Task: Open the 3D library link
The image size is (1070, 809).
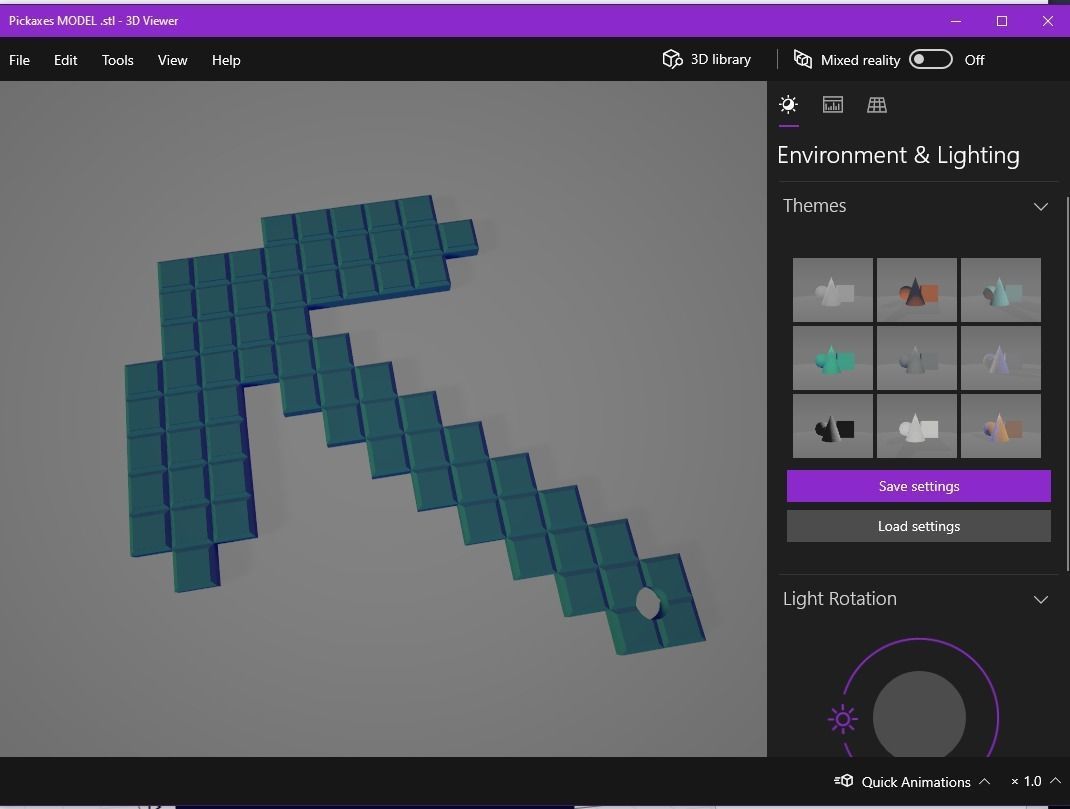Action: [721, 59]
